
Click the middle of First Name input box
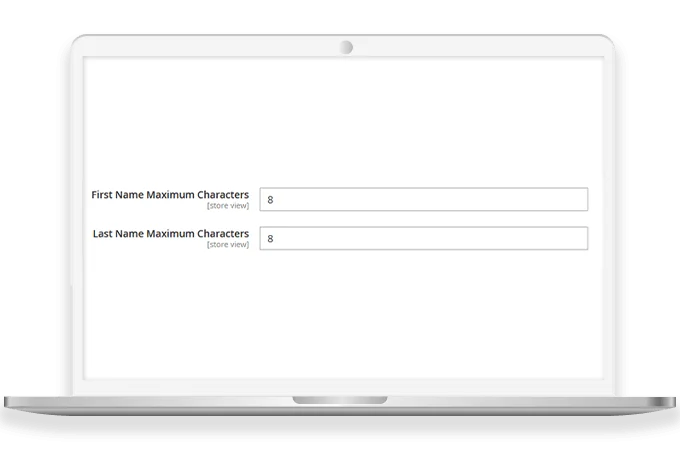click(424, 199)
